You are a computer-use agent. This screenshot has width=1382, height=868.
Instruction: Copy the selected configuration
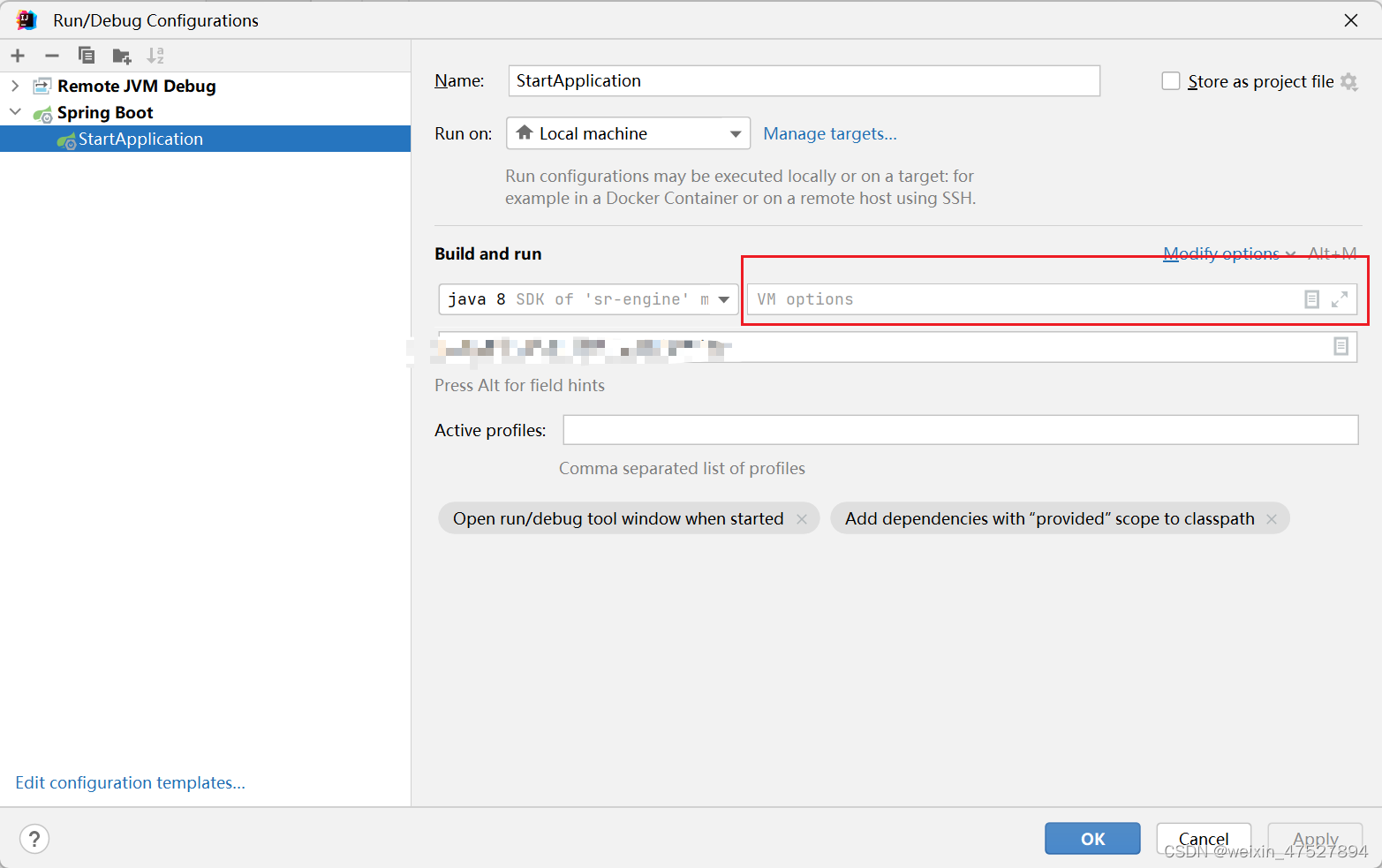(87, 56)
